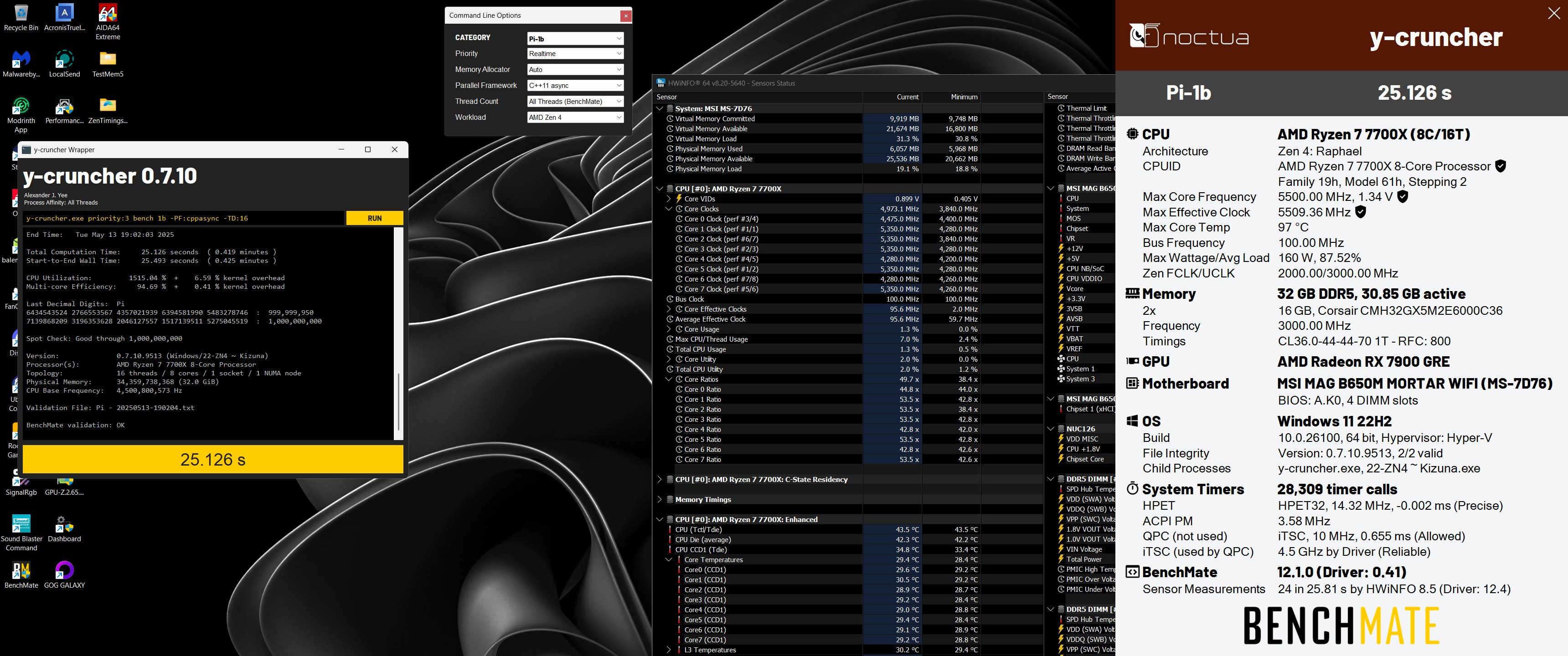This screenshot has height=656, width=1568.
Task: Click HWiNFO icon in Sensors Status title
Action: [660, 83]
